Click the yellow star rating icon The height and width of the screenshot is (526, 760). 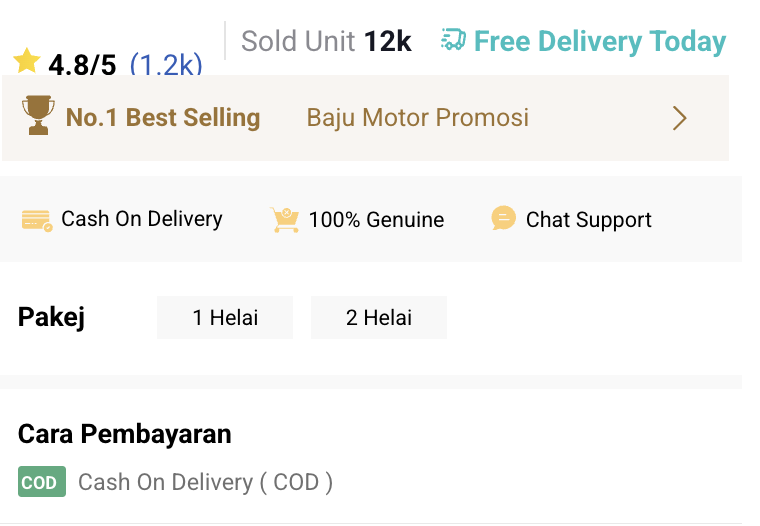(27, 62)
